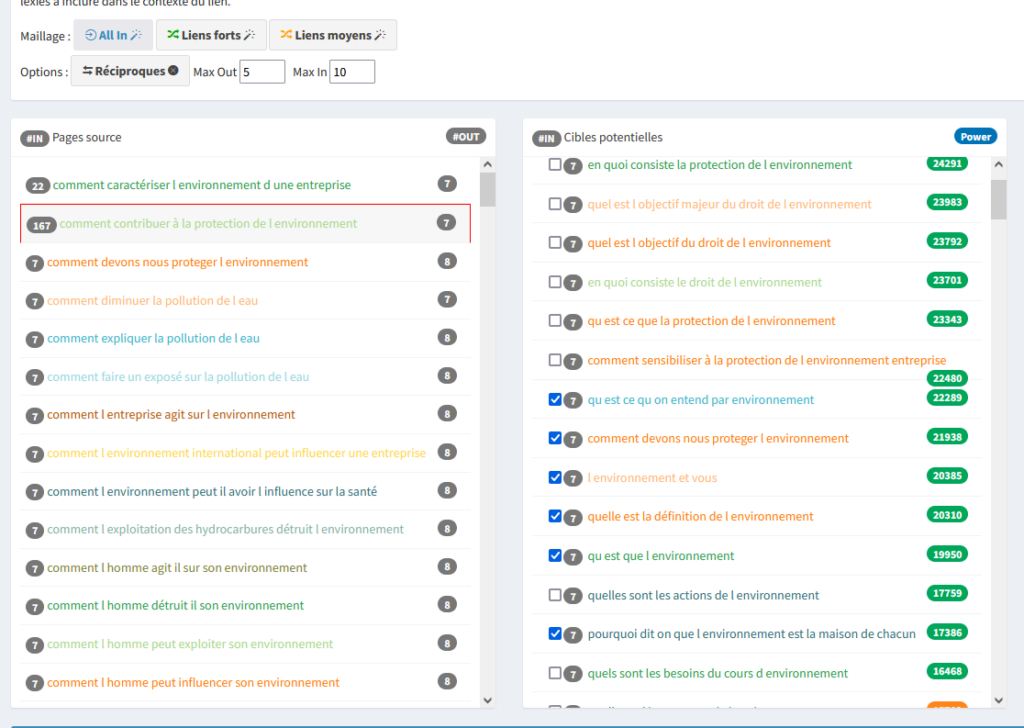
Task: Uncheck 'l environnement et vous' checkbox
Action: (555, 478)
